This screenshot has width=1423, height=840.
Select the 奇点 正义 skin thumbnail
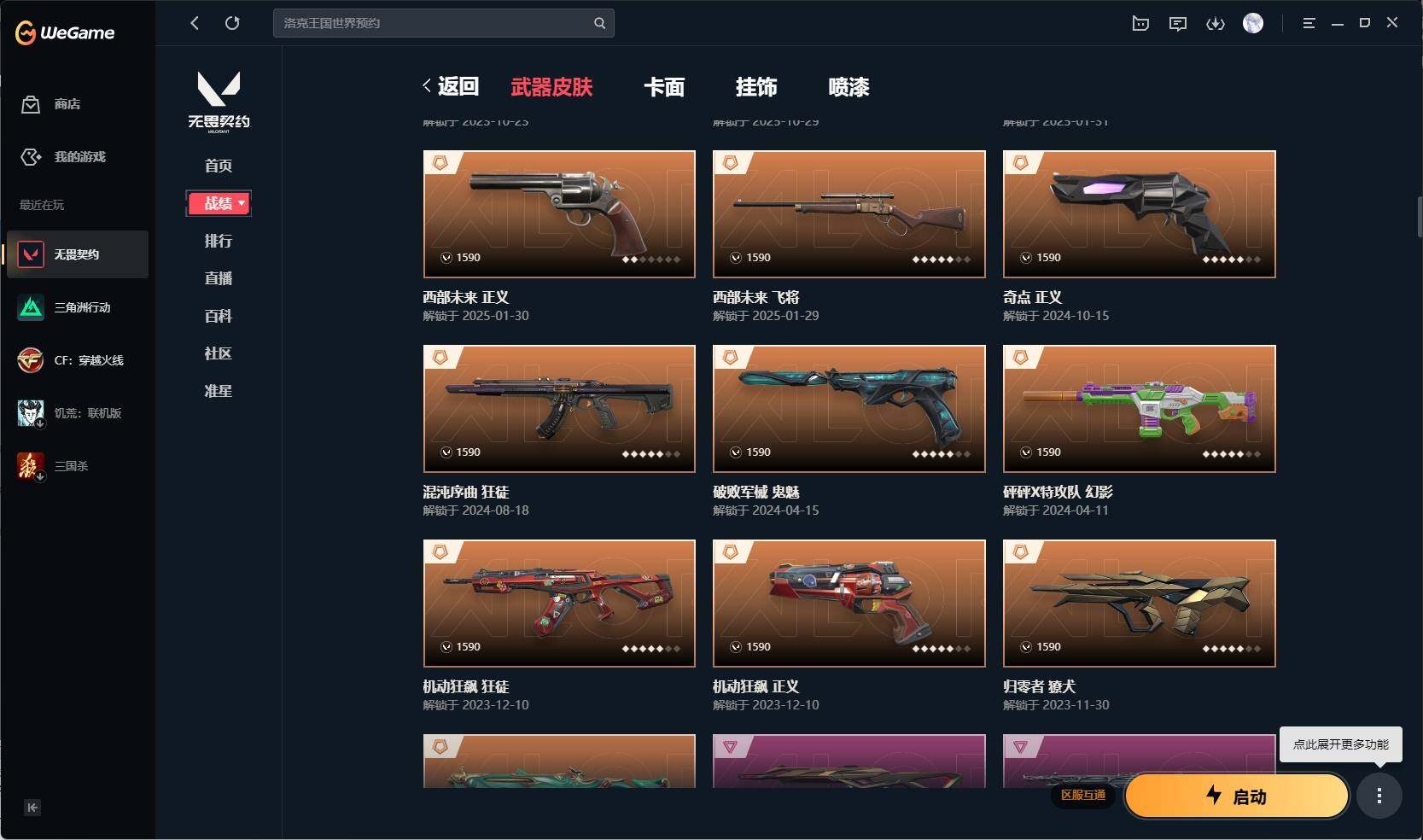point(1140,214)
